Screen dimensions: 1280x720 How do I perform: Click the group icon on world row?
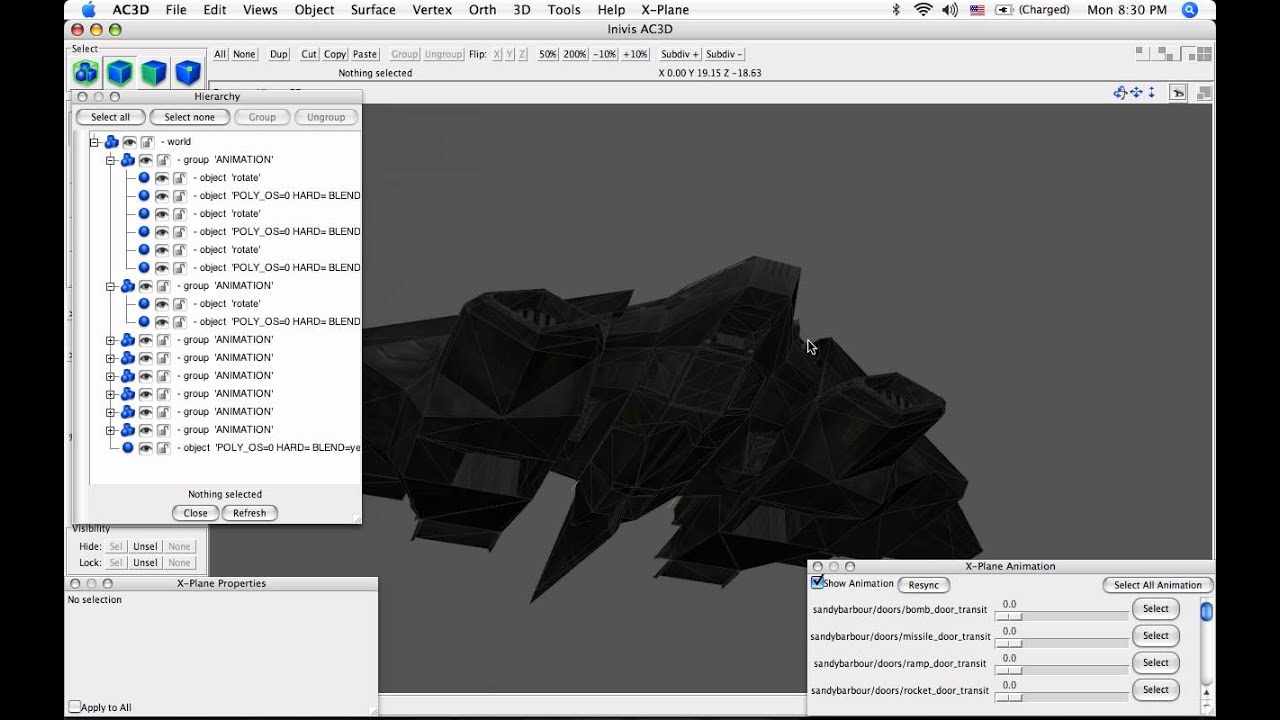112,142
